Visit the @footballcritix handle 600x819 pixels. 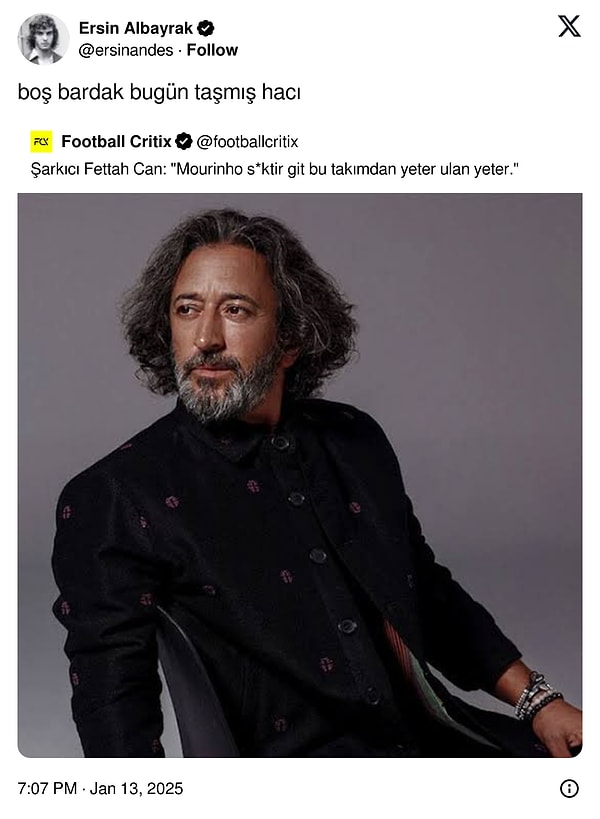coord(247,142)
